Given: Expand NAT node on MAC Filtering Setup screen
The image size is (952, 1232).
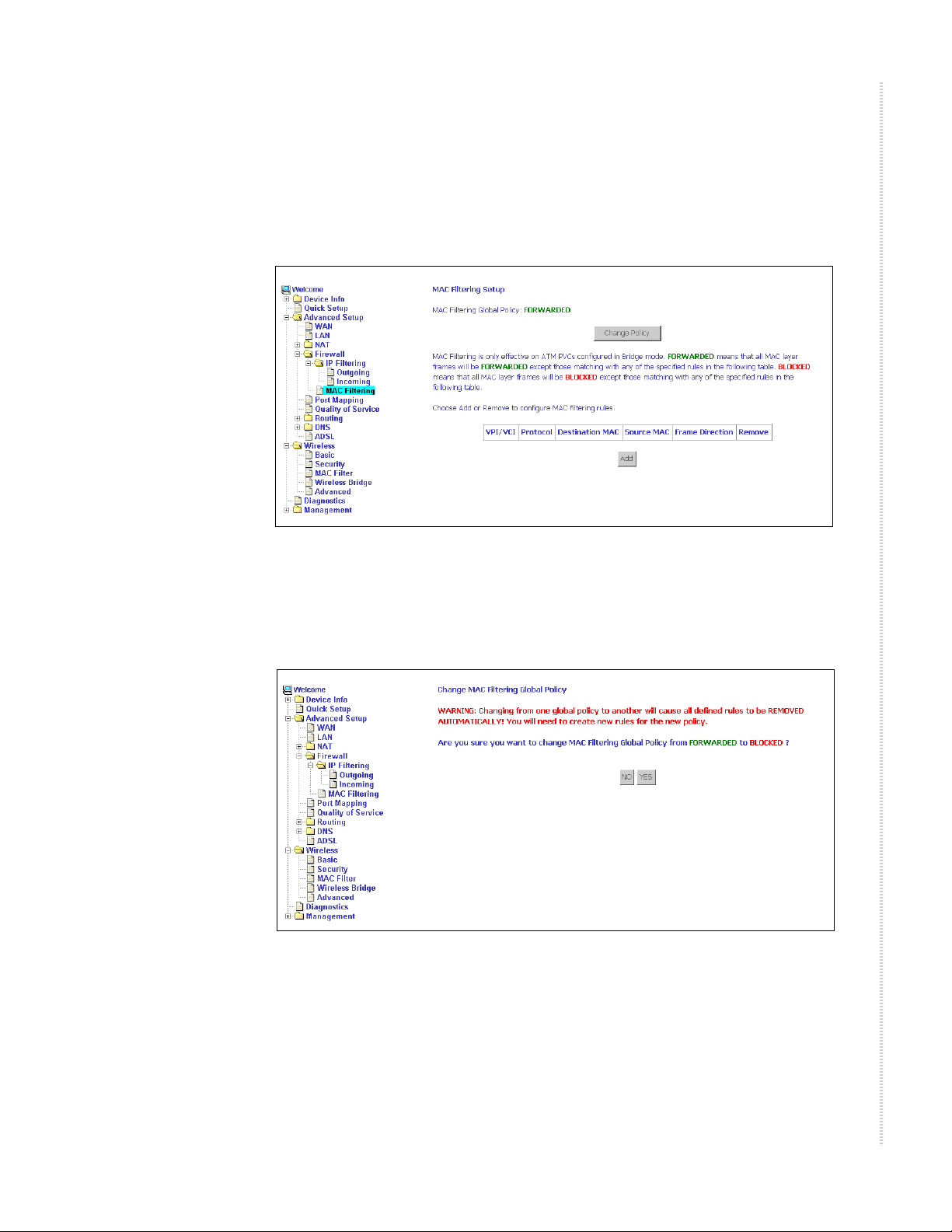Looking at the screenshot, I should [298, 344].
